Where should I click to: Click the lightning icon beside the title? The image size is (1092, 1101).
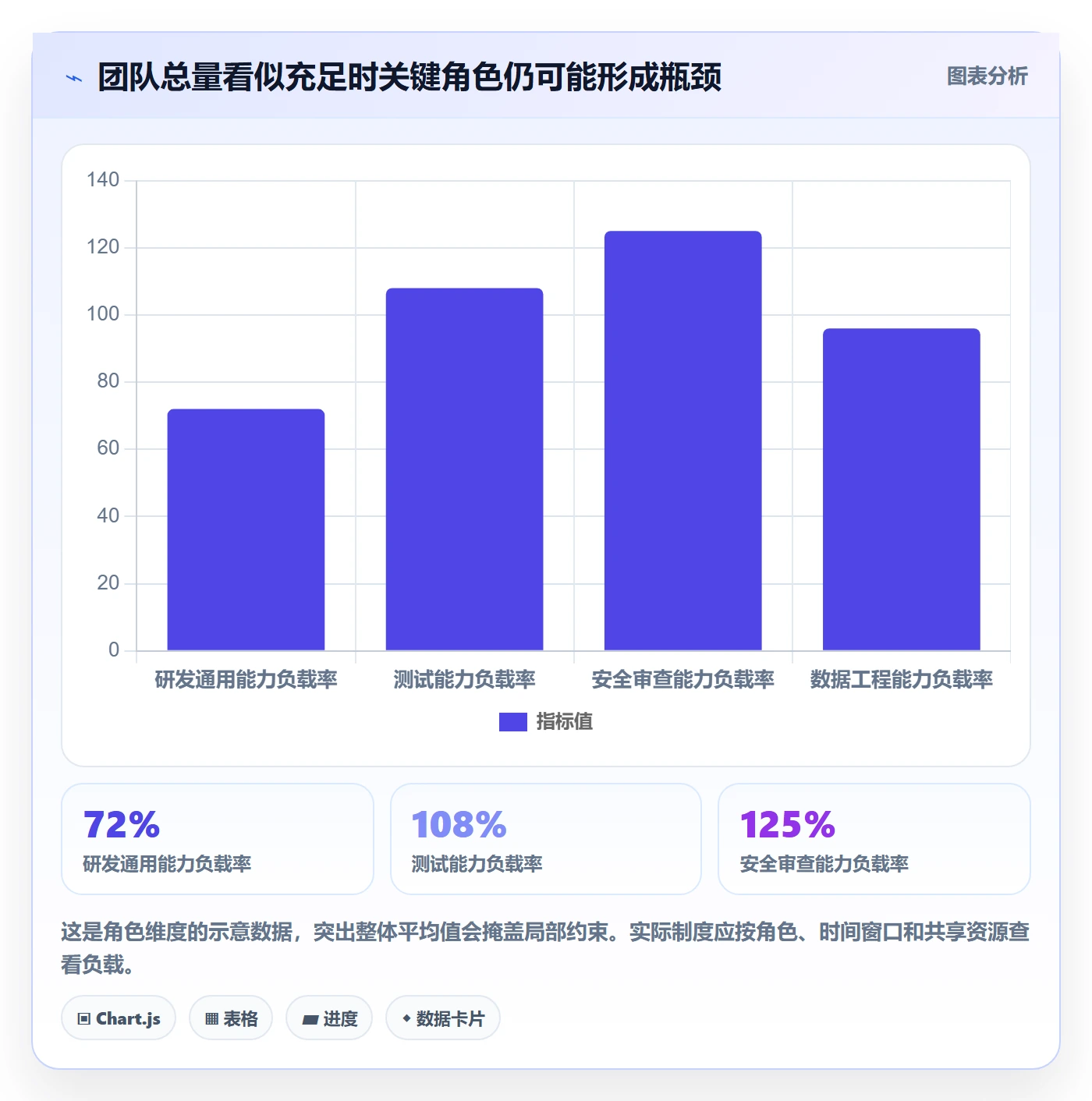click(x=74, y=78)
